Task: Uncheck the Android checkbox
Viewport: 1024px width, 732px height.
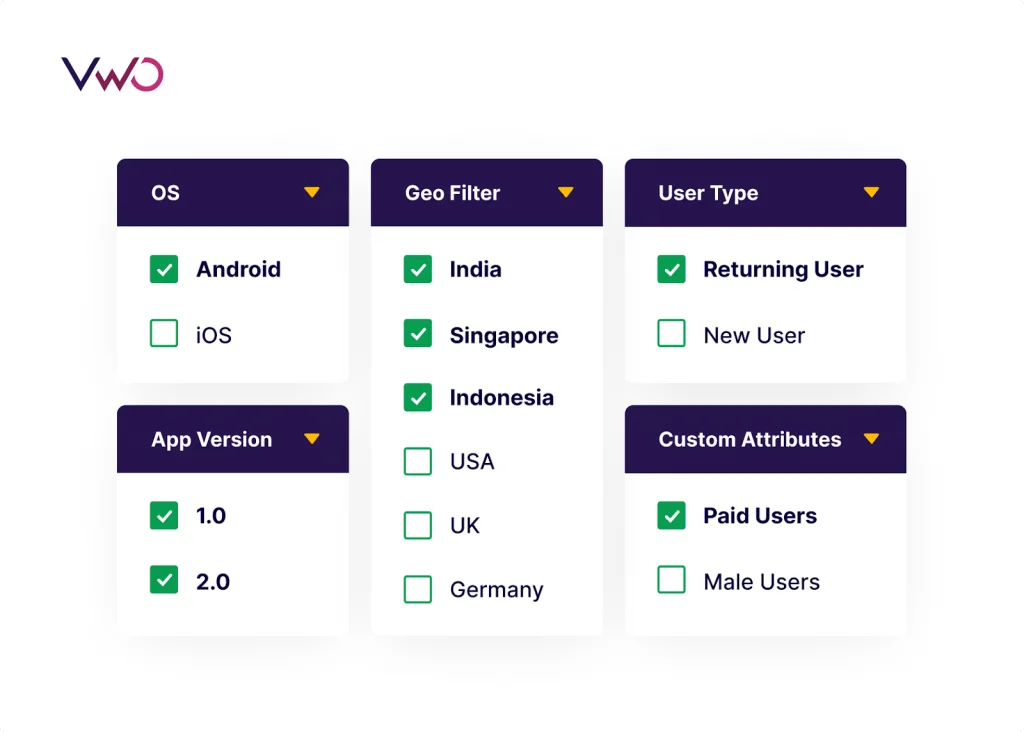Action: 164,269
